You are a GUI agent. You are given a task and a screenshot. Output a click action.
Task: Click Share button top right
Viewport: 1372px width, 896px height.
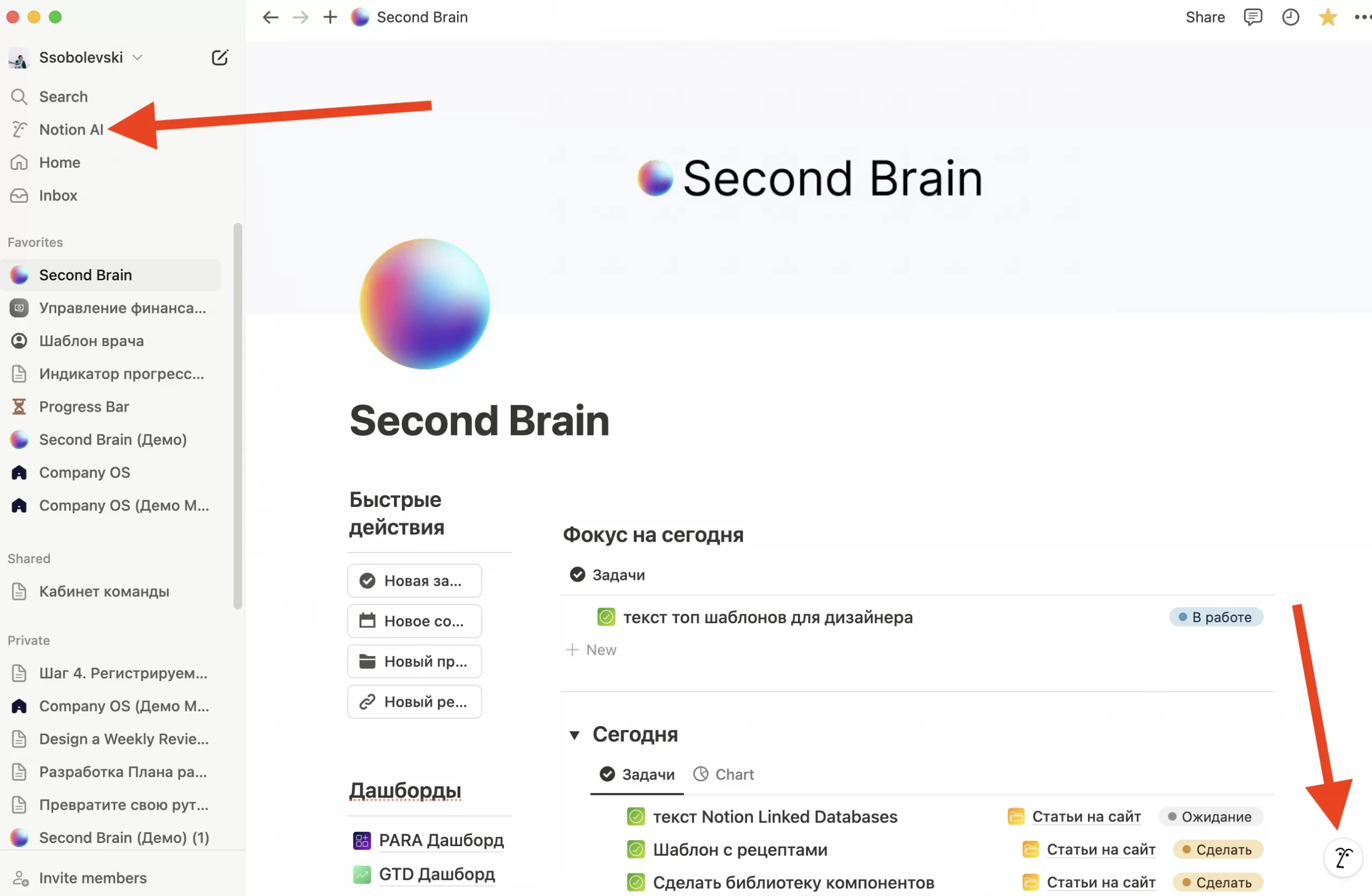[x=1202, y=17]
